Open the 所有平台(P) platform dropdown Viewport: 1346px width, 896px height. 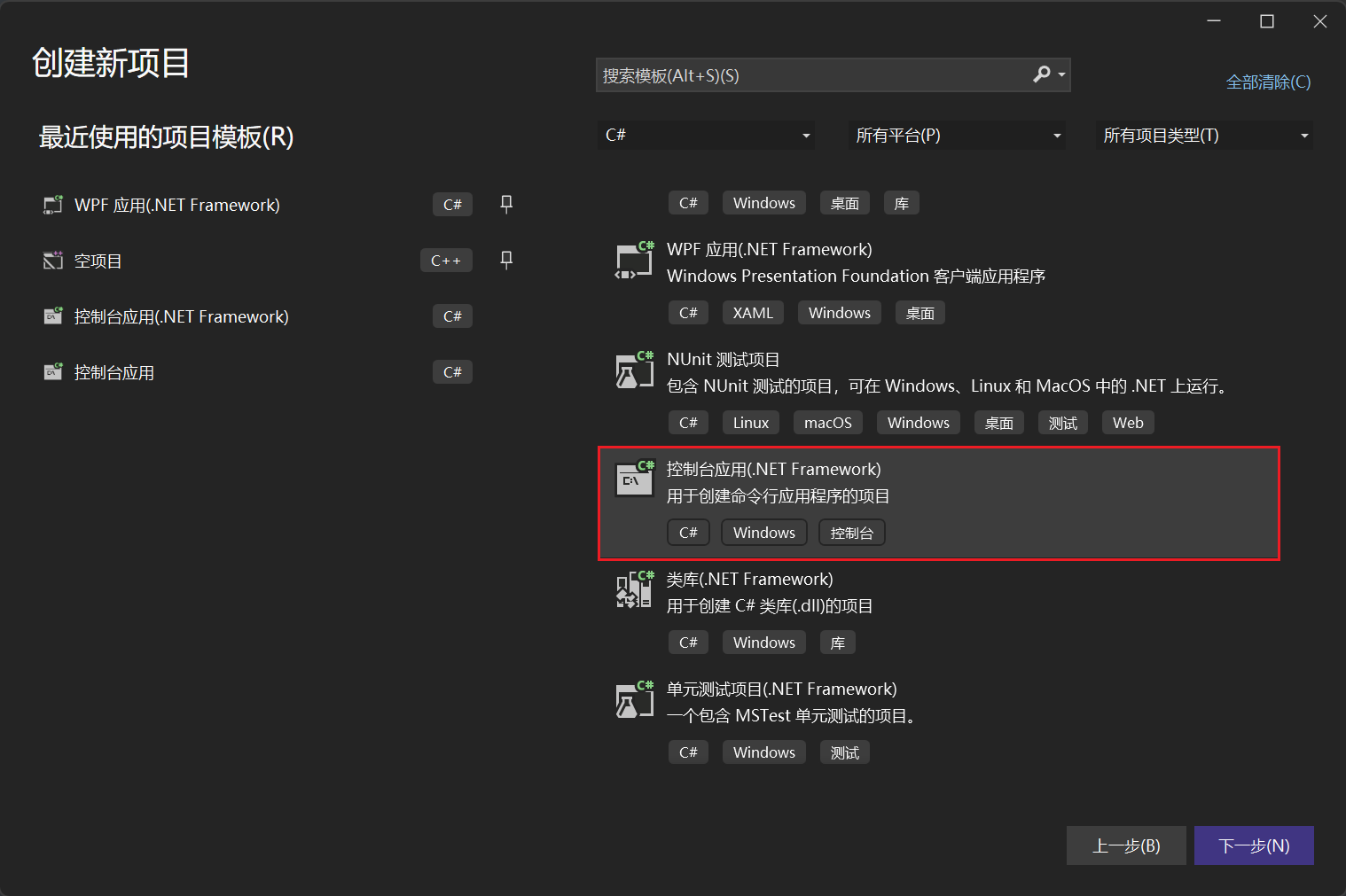[x=957, y=135]
